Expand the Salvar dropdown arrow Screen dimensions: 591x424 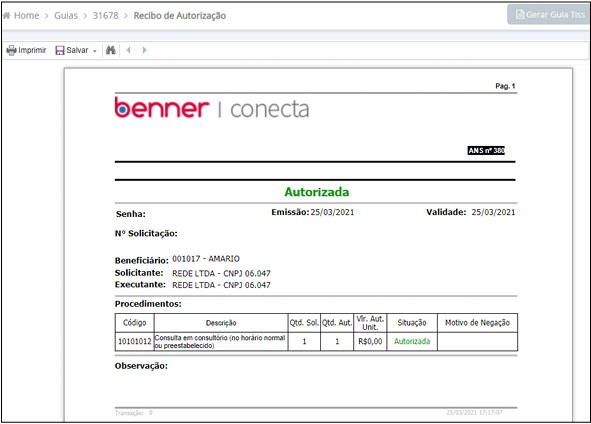[x=95, y=51]
